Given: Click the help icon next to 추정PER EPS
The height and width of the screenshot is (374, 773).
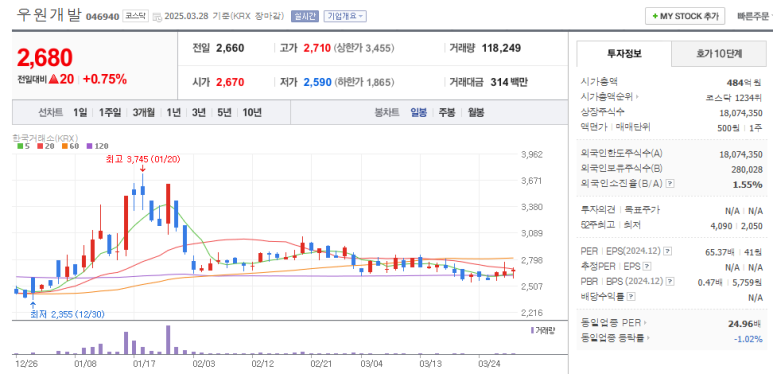Looking at the screenshot, I should (647, 267).
